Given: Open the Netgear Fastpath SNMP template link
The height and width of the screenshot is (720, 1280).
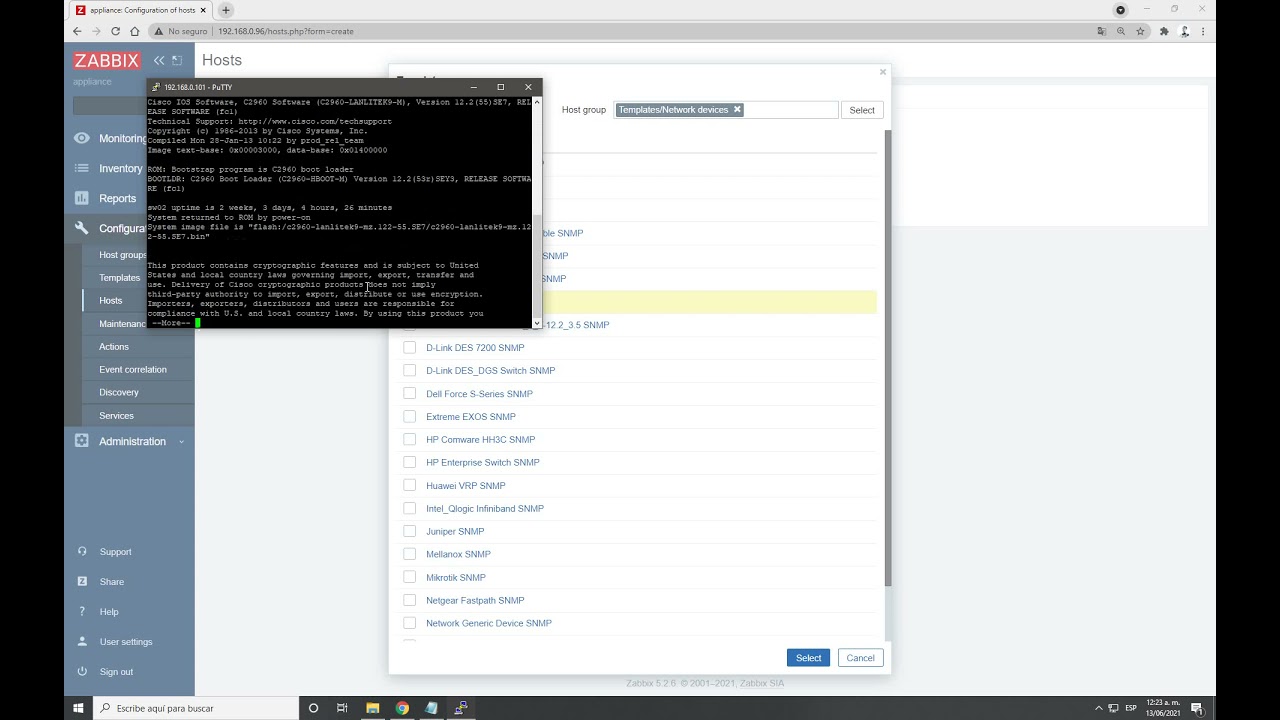Looking at the screenshot, I should click(x=475, y=600).
